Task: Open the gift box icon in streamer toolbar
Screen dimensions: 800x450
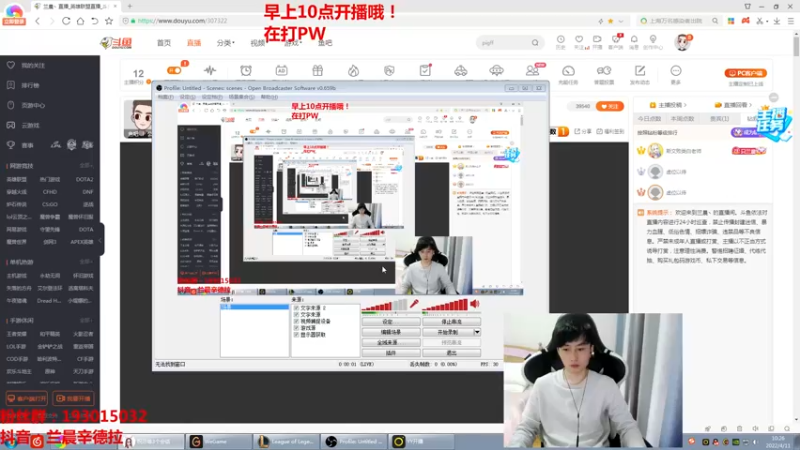Action: (x=317, y=70)
